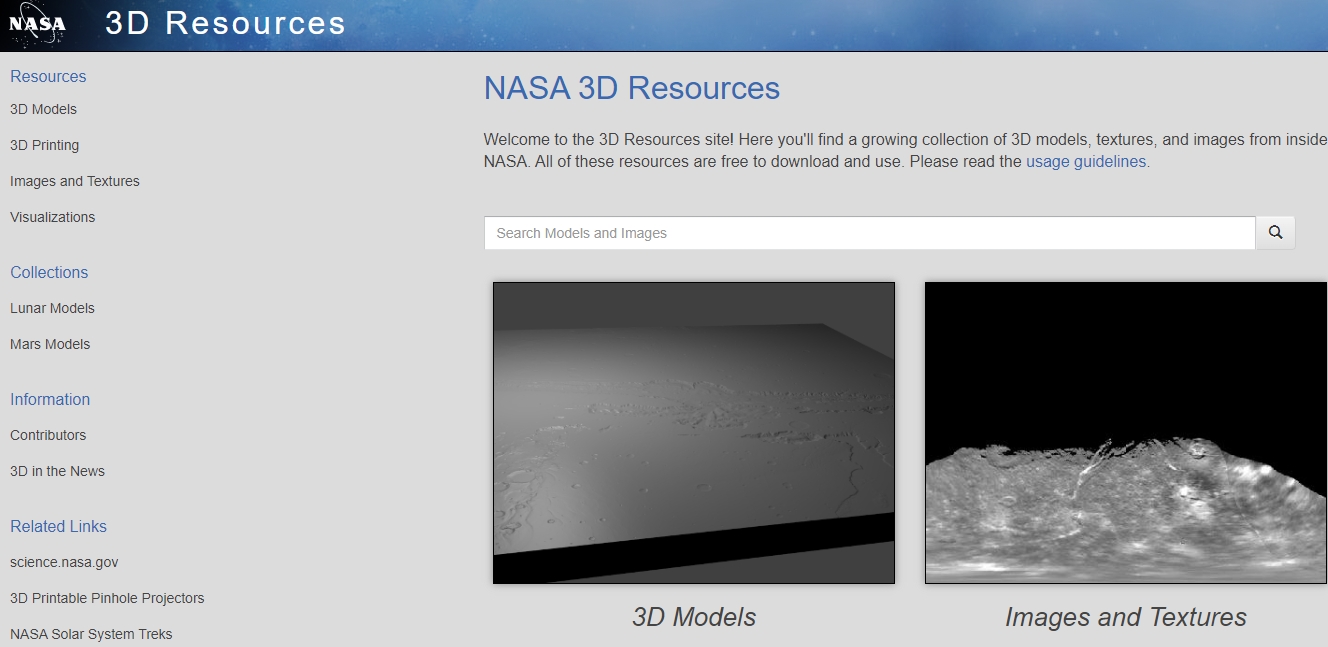Open 3D in the News link
Viewport: 1328px width, 647px height.
coord(57,471)
